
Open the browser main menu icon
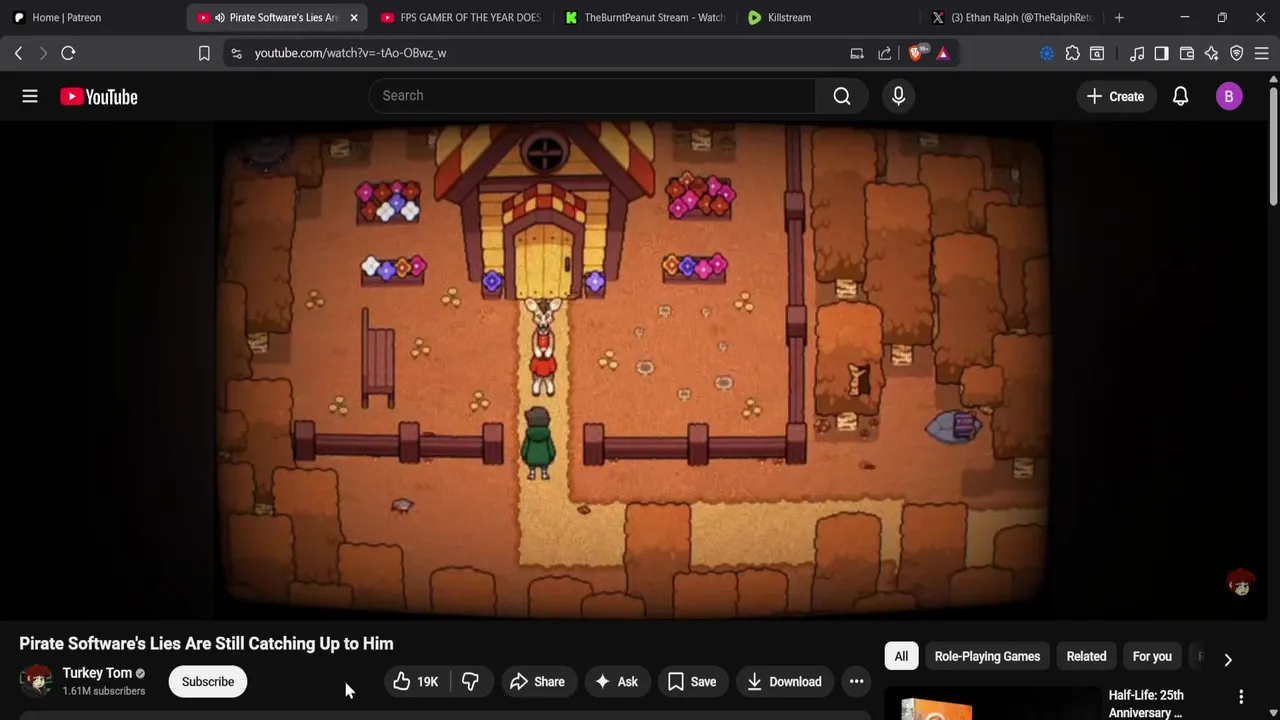tap(1261, 53)
